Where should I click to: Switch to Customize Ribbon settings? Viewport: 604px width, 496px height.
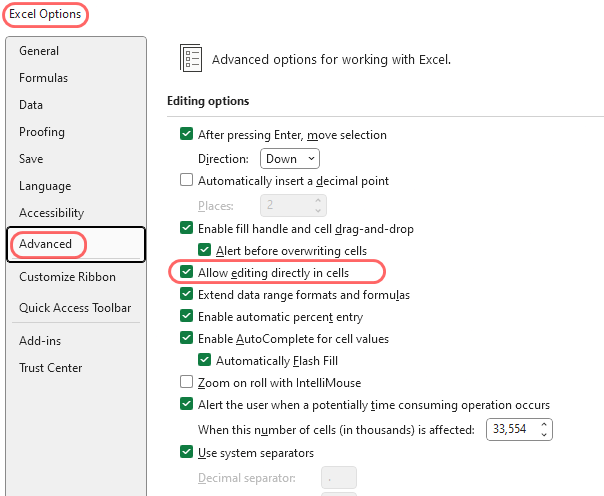pos(67,277)
